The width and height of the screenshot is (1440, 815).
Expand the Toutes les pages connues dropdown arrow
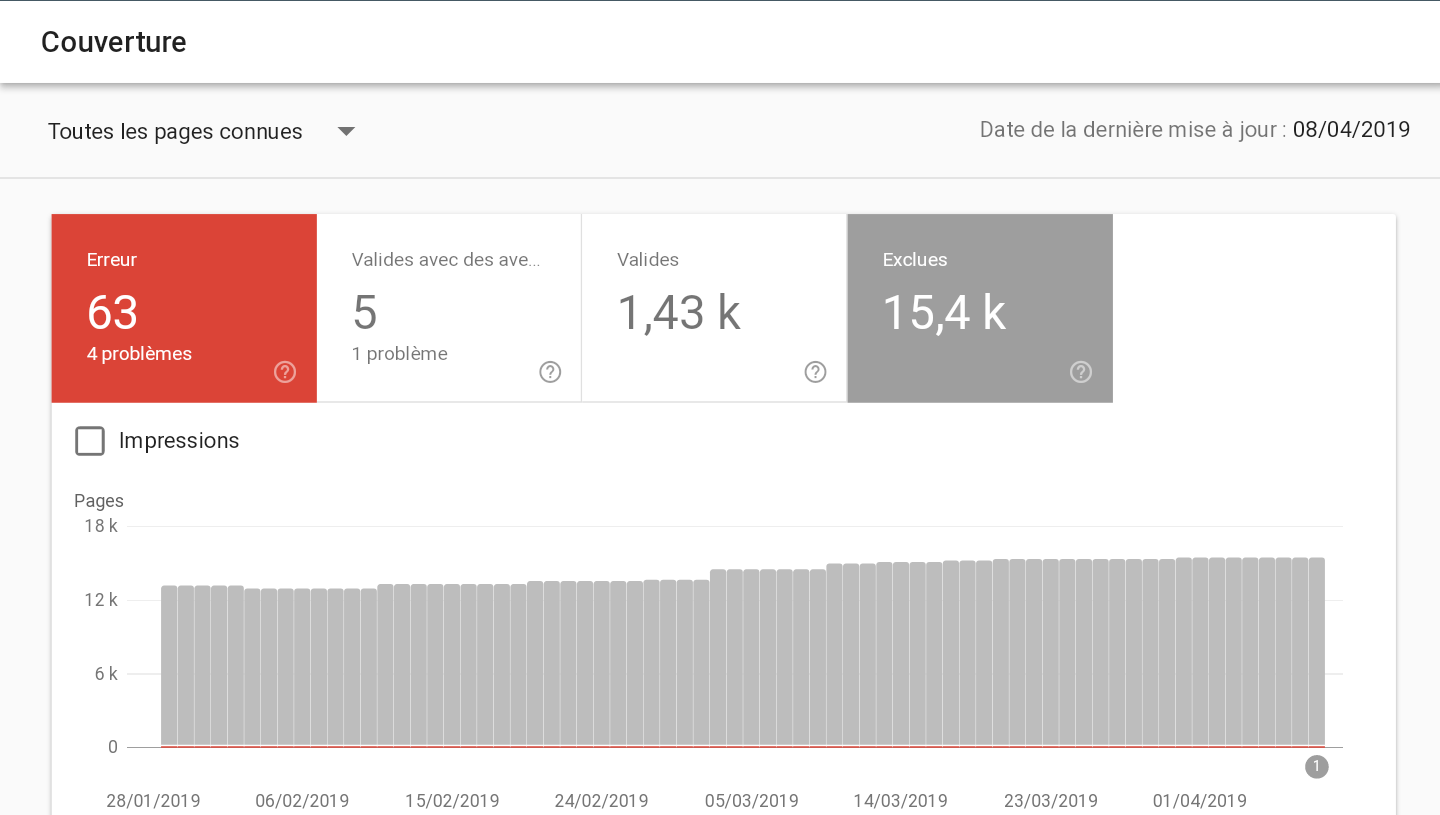click(x=346, y=131)
